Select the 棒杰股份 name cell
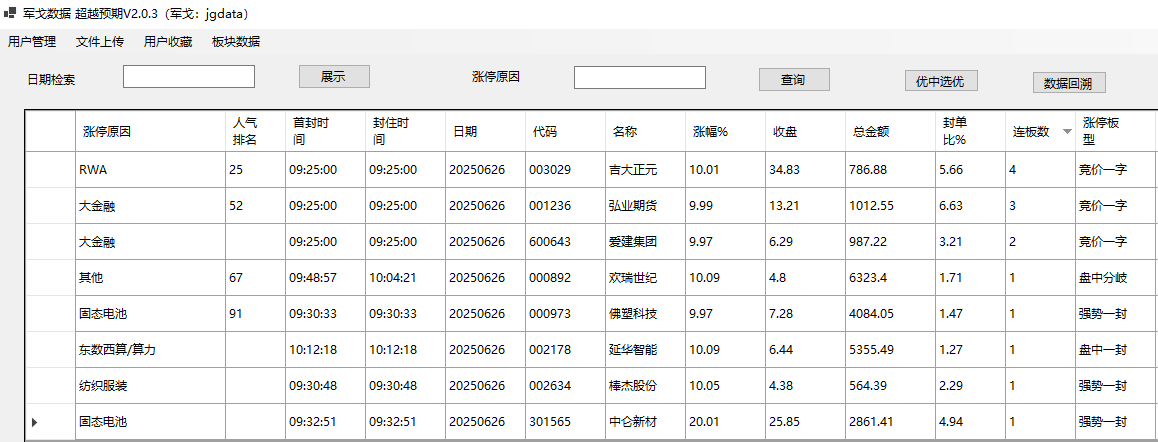1158x442 pixels. 645,386
